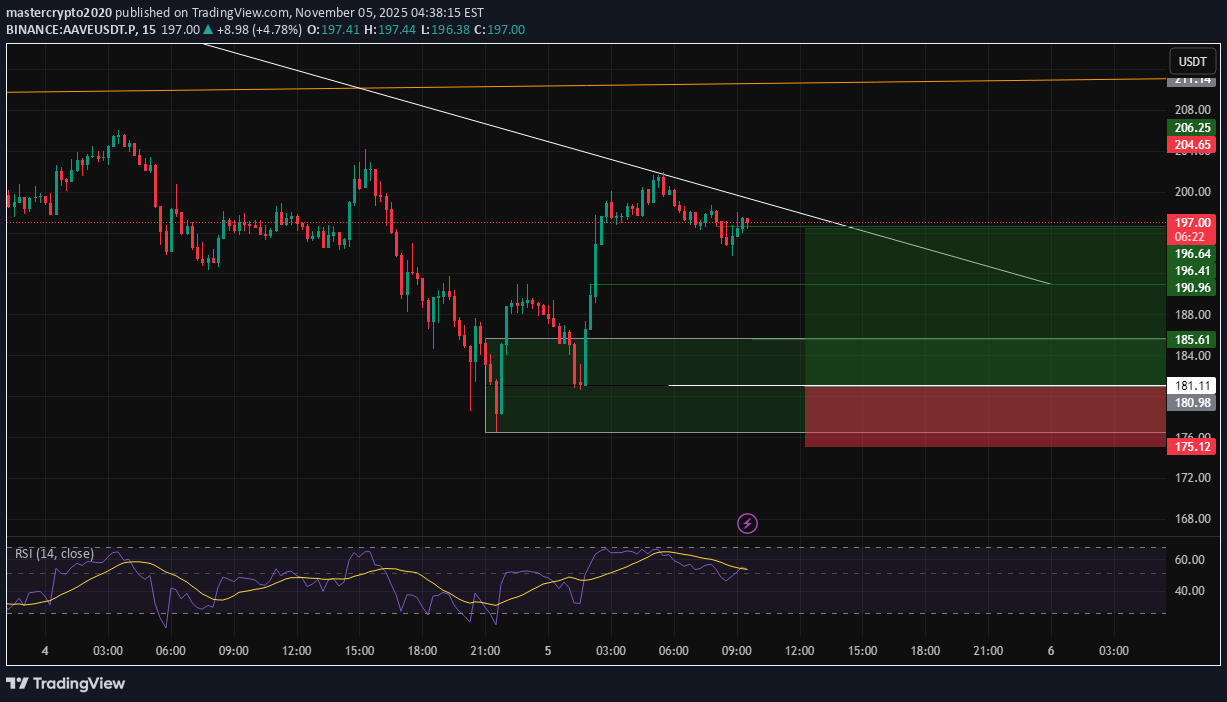Click the day 6 marker on time axis
The height and width of the screenshot is (702, 1227).
1051,651
